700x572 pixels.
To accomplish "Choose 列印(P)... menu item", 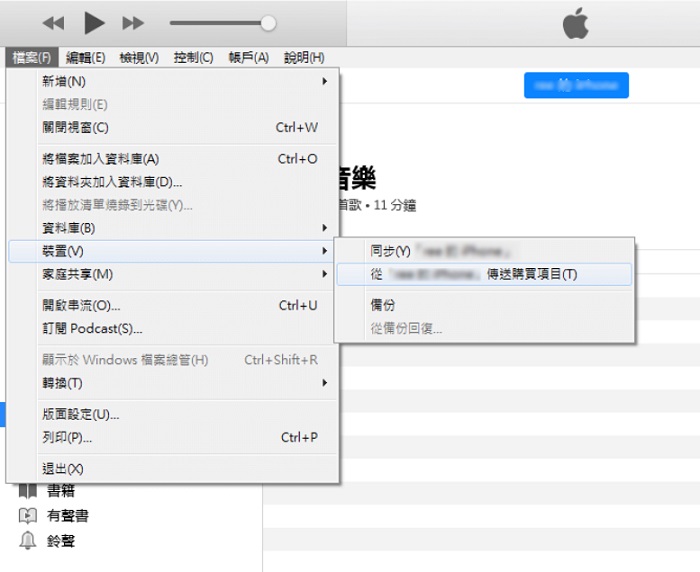I will click(x=173, y=437).
